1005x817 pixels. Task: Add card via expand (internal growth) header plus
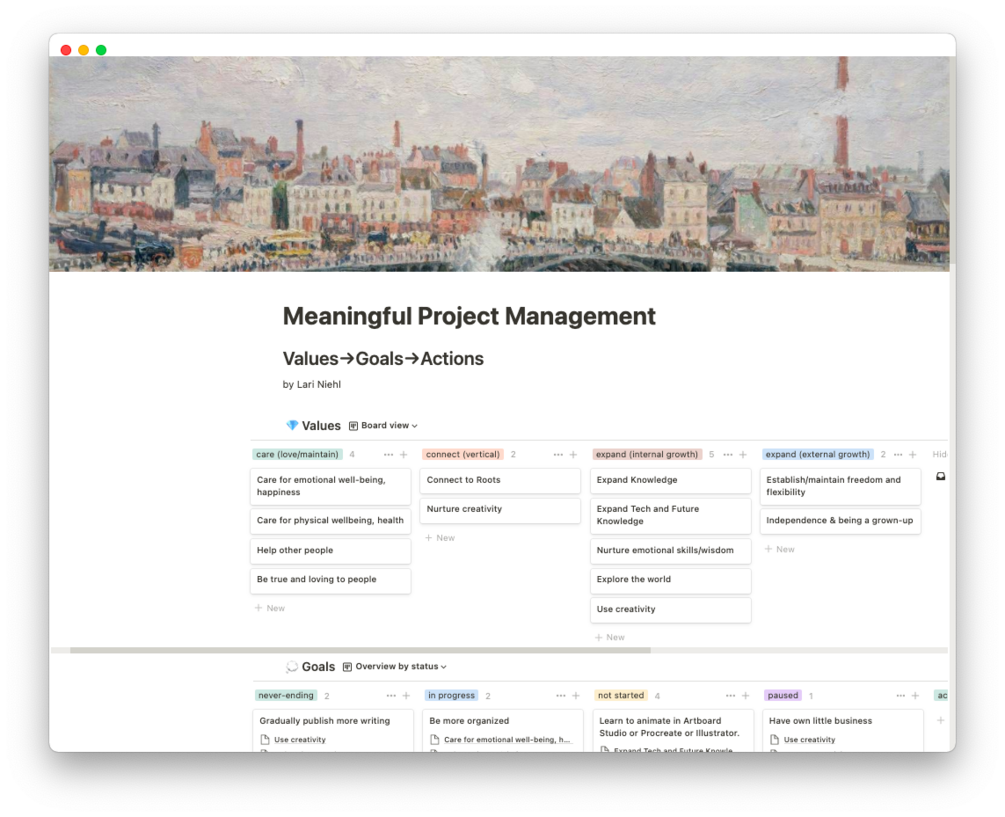coord(743,454)
